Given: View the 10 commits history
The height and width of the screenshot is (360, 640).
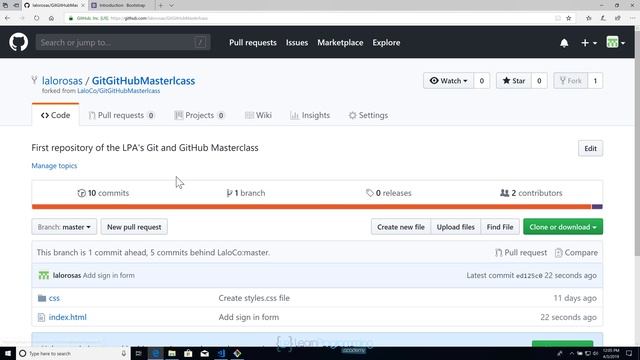Looking at the screenshot, I should (x=103, y=193).
